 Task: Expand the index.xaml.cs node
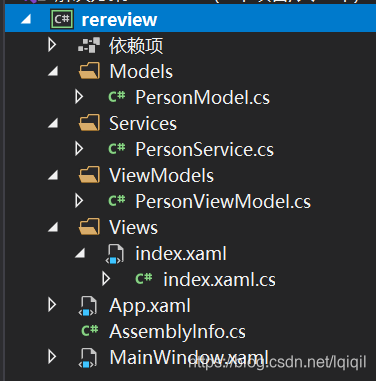point(106,279)
